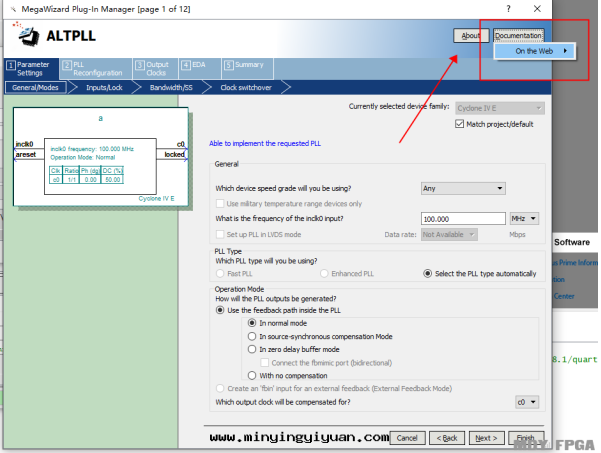Click the inclk0 frequency input field
The height and width of the screenshot is (453, 601).
point(462,218)
